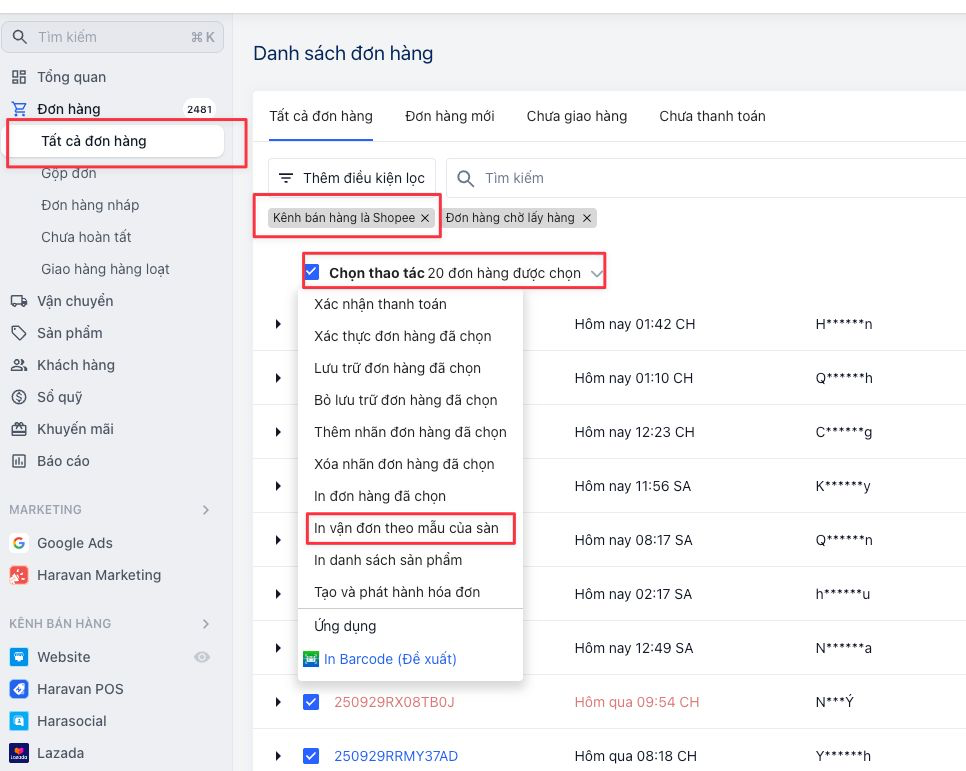Uncheck the select-all orders checkbox
The image size is (966, 771).
click(312, 272)
